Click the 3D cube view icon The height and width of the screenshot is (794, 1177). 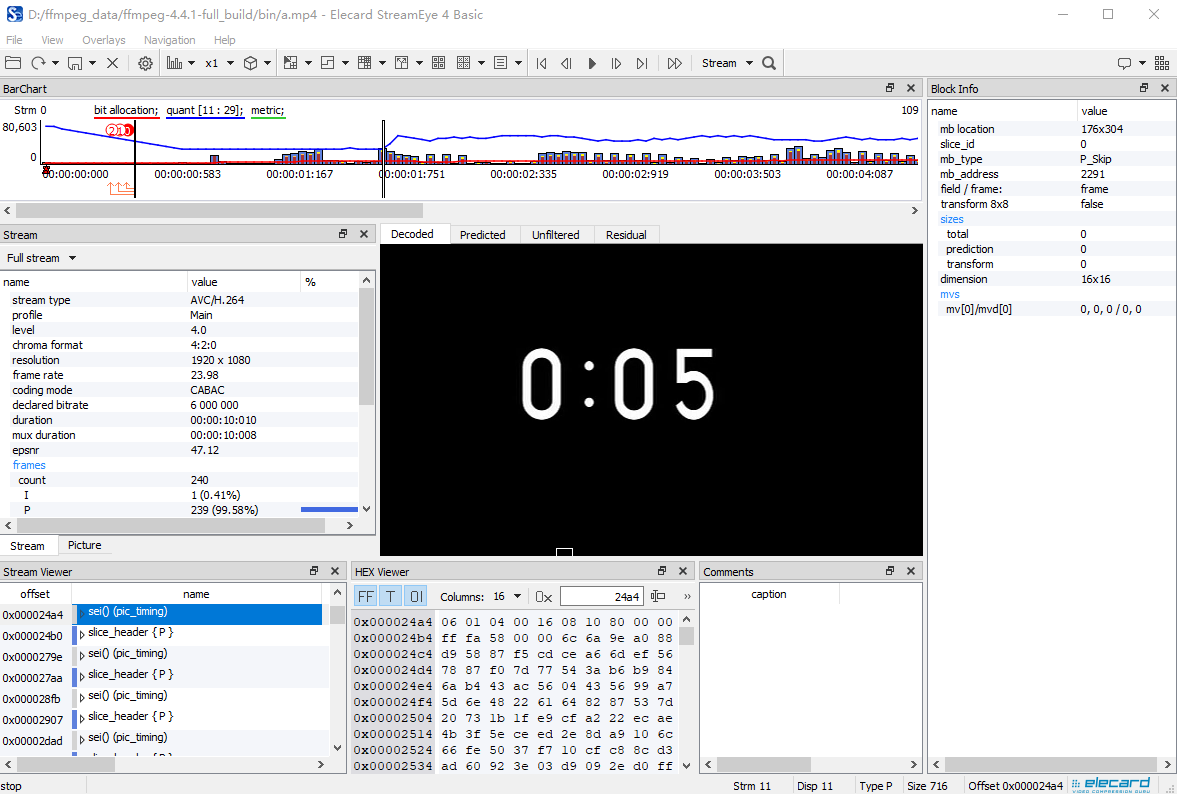(251, 63)
